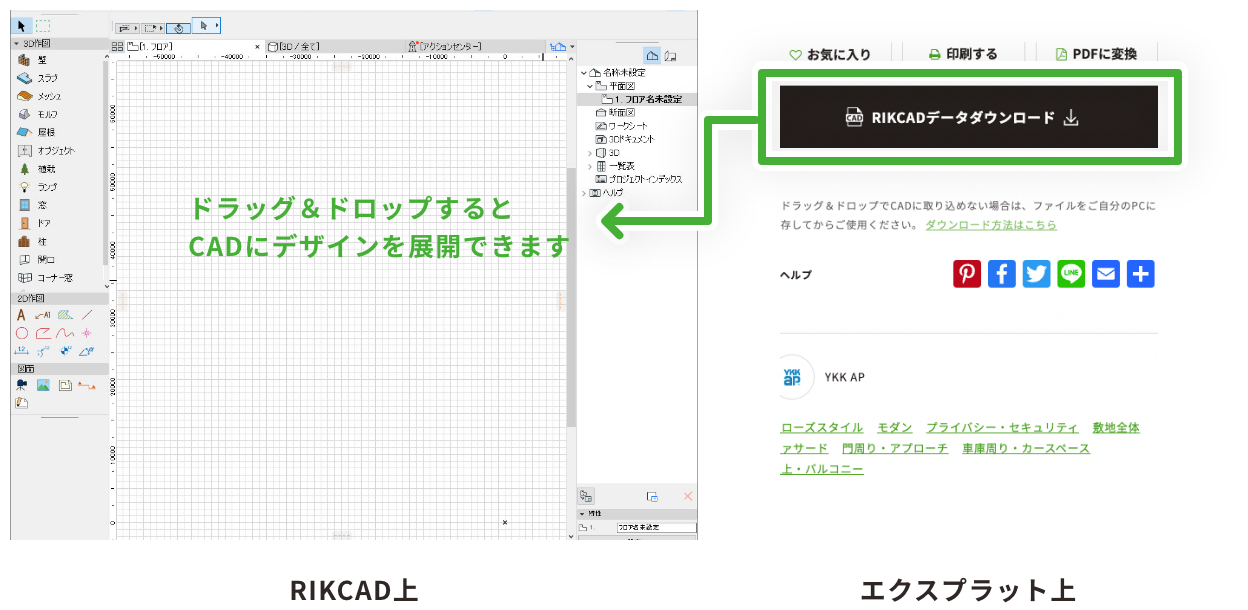
Task: Collapse the 平面図 folder in navigator
Action: click(x=590, y=86)
